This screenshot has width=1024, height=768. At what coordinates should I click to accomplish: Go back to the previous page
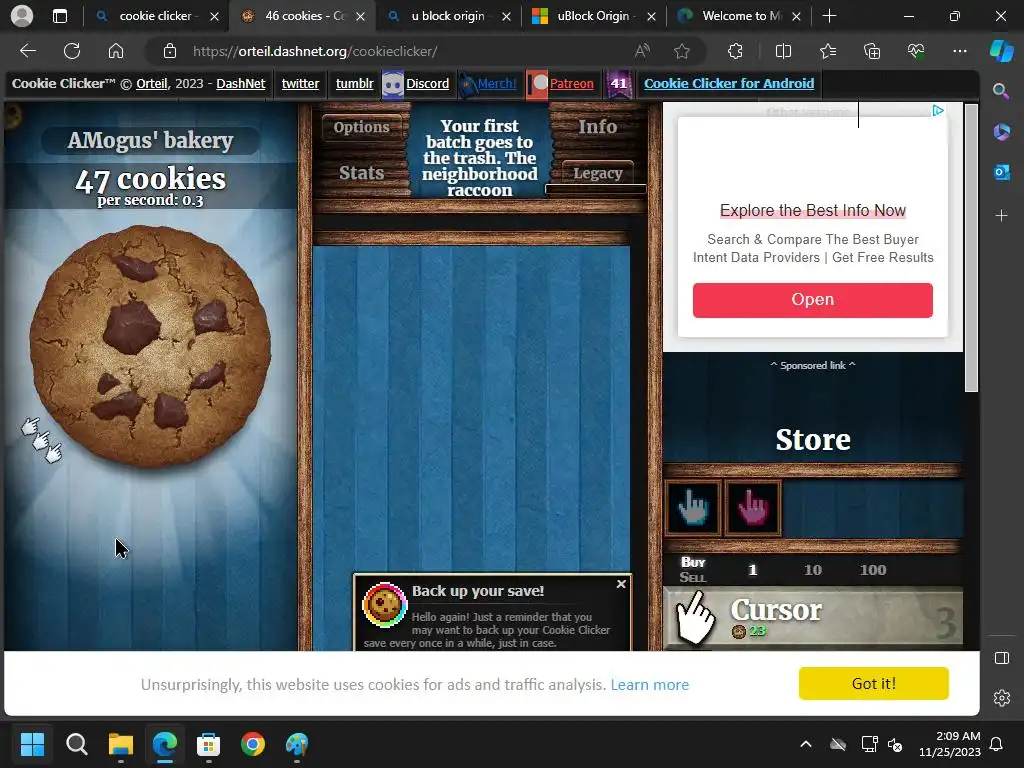(28, 51)
